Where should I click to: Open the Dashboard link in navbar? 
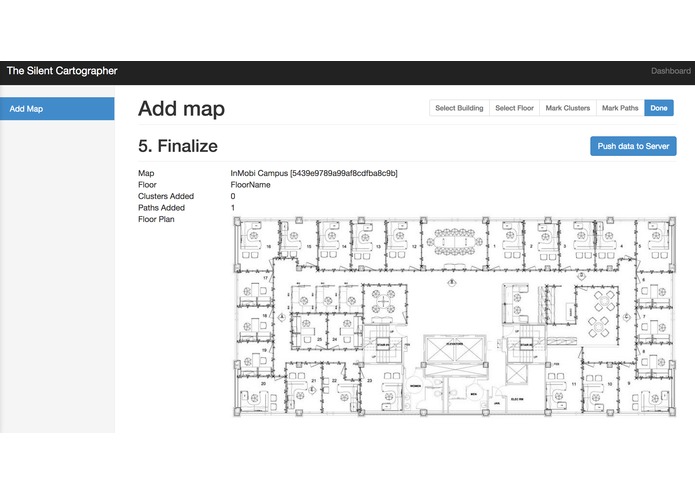tap(671, 71)
